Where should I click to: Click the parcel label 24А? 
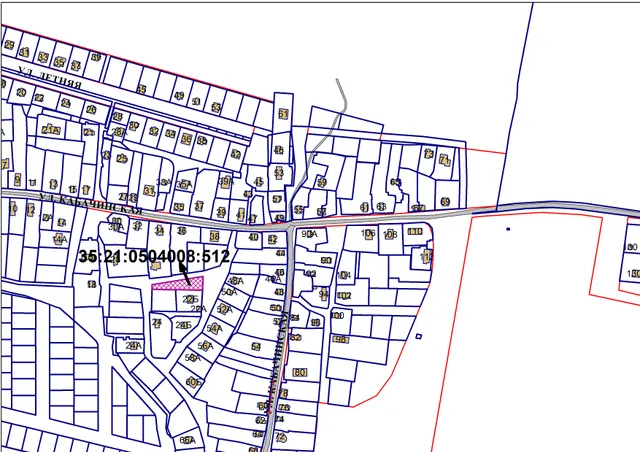click(x=133, y=346)
